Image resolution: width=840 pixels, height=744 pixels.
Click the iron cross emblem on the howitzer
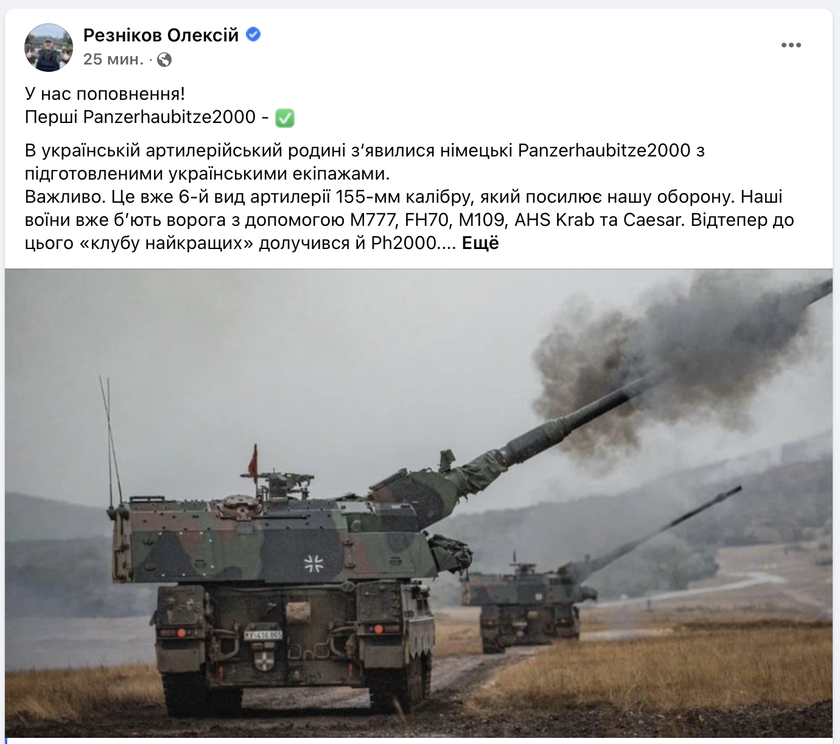tap(313, 563)
